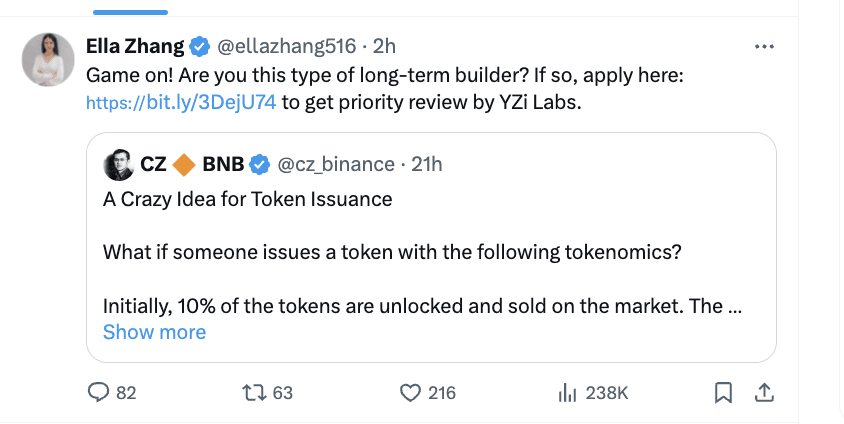Open the three-dot more options menu
844x424 pixels.
(764, 46)
